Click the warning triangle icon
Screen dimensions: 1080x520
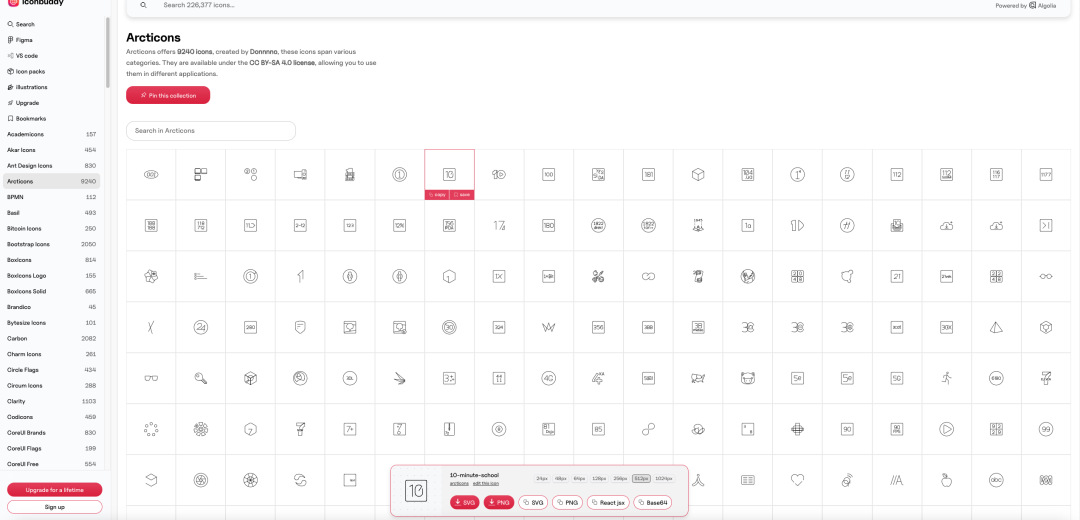(996, 327)
